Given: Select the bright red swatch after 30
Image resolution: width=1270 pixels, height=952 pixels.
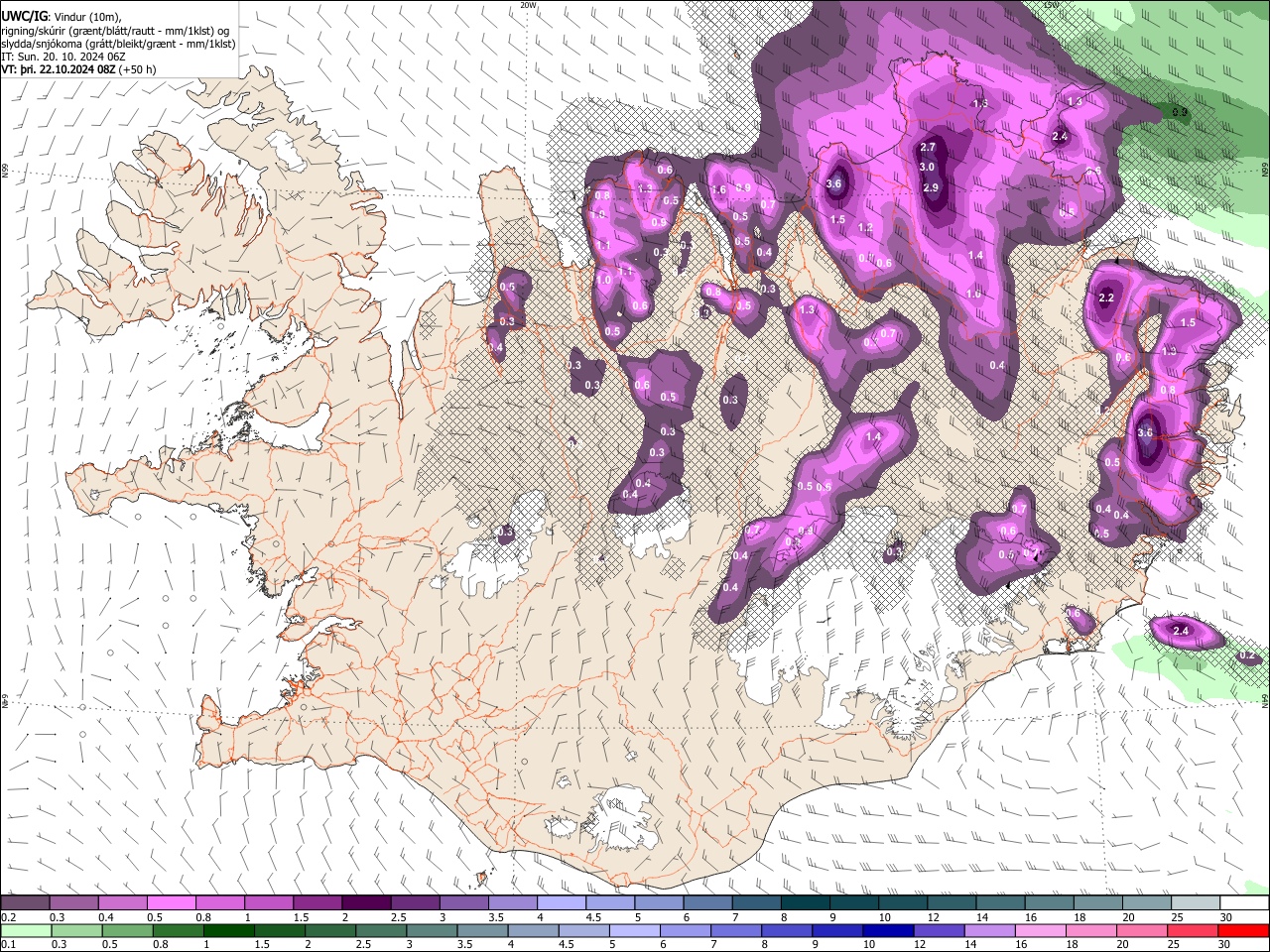Looking at the screenshot, I should [1243, 931].
